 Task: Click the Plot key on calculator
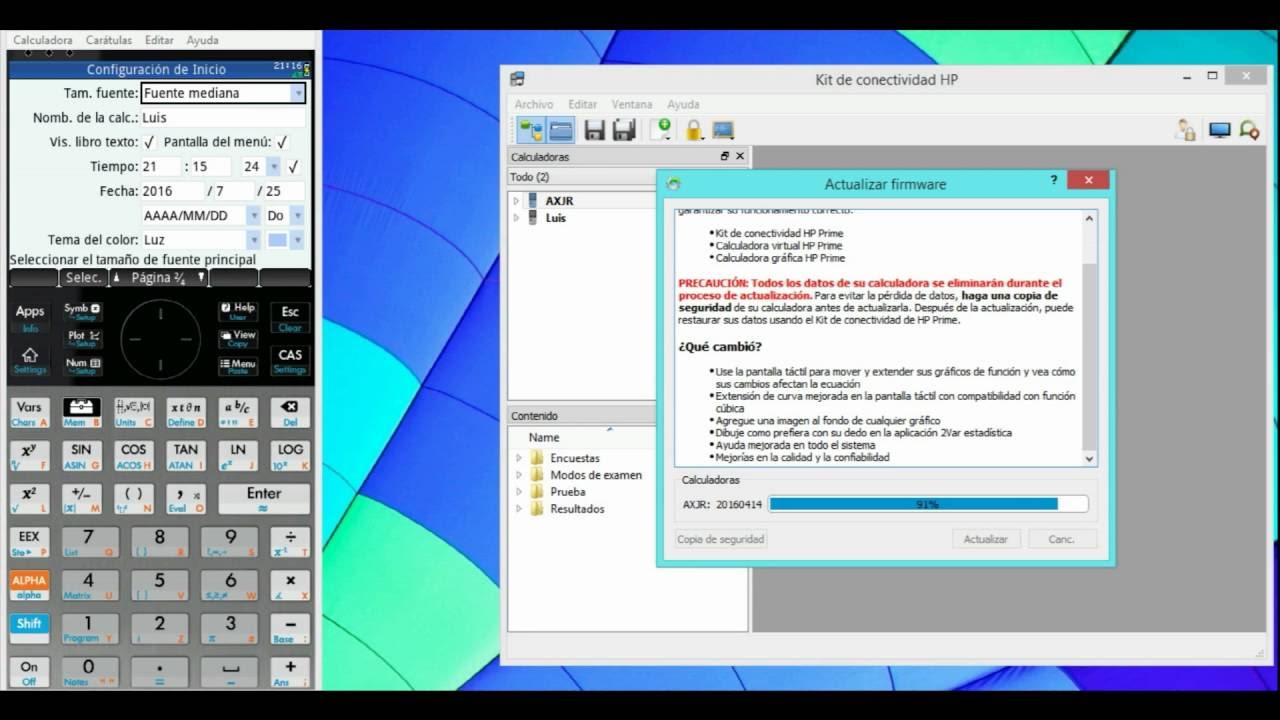click(x=82, y=338)
